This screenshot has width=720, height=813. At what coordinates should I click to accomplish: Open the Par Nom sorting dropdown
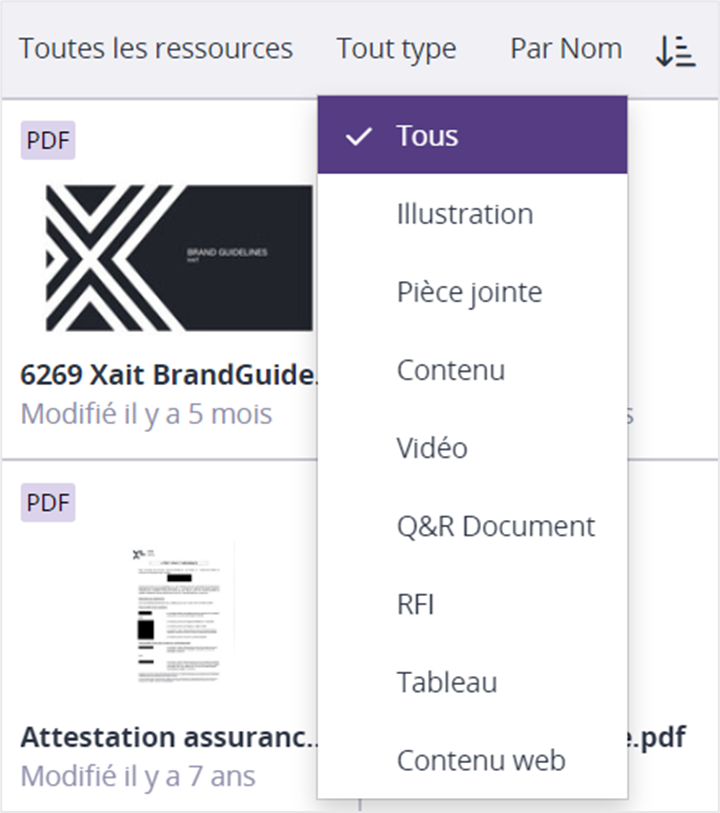pos(565,49)
